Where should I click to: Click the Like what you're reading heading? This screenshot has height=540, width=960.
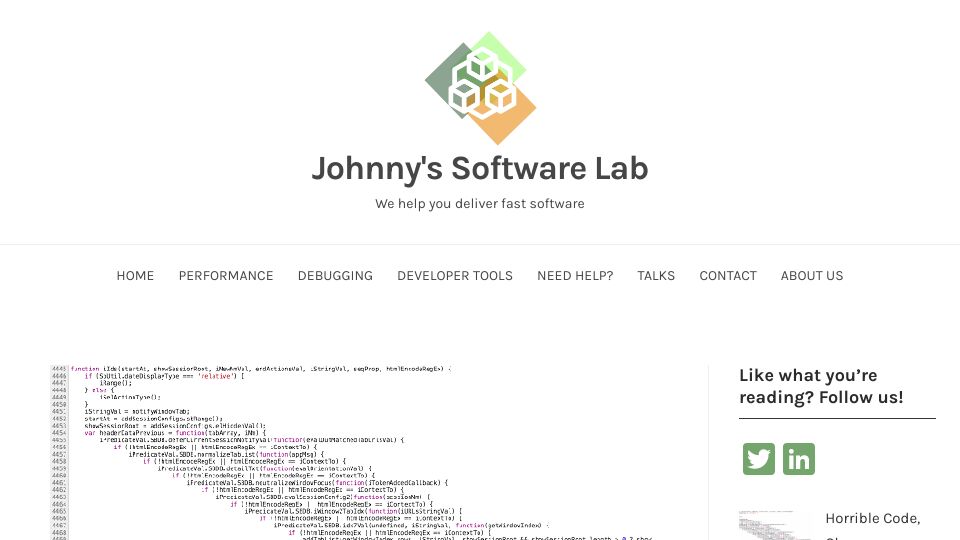tap(821, 386)
